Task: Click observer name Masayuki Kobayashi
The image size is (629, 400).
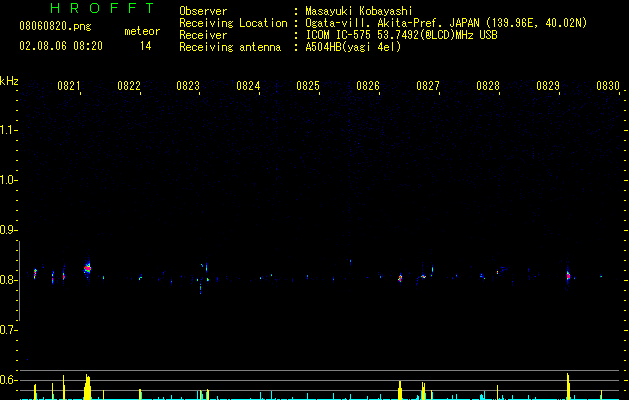Action: coord(359,11)
